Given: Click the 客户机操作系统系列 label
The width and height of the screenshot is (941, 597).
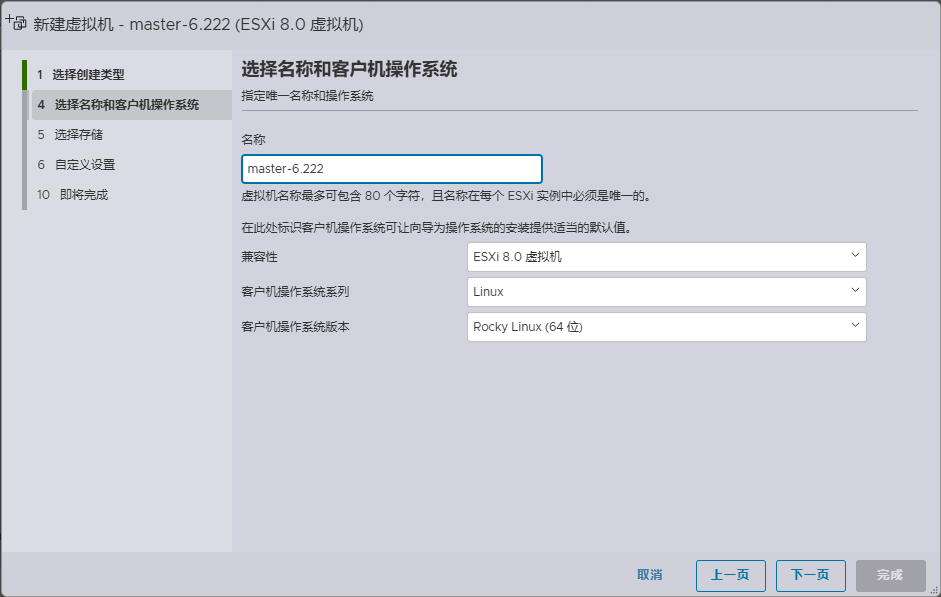Looking at the screenshot, I should pos(295,292).
